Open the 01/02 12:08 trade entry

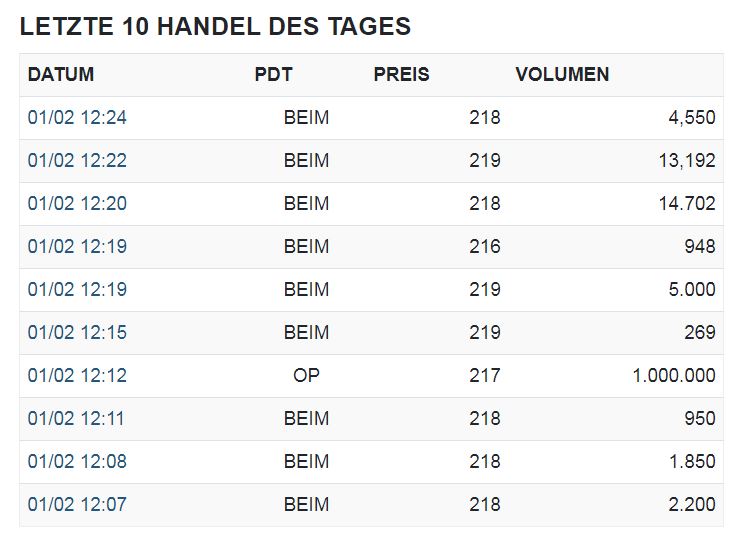click(x=77, y=462)
